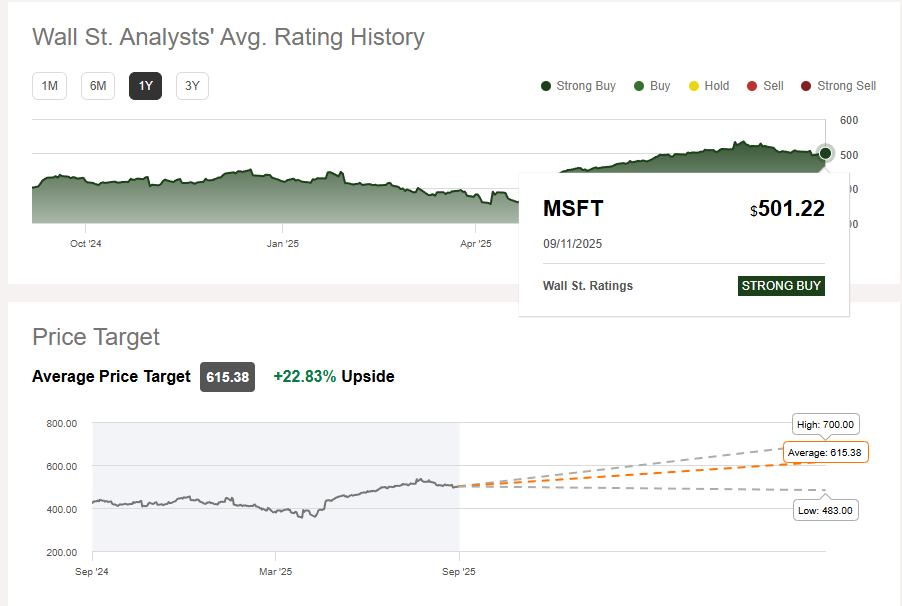Click the 500 rating chart axis label
The height and width of the screenshot is (606, 902).
pyautogui.click(x=849, y=155)
